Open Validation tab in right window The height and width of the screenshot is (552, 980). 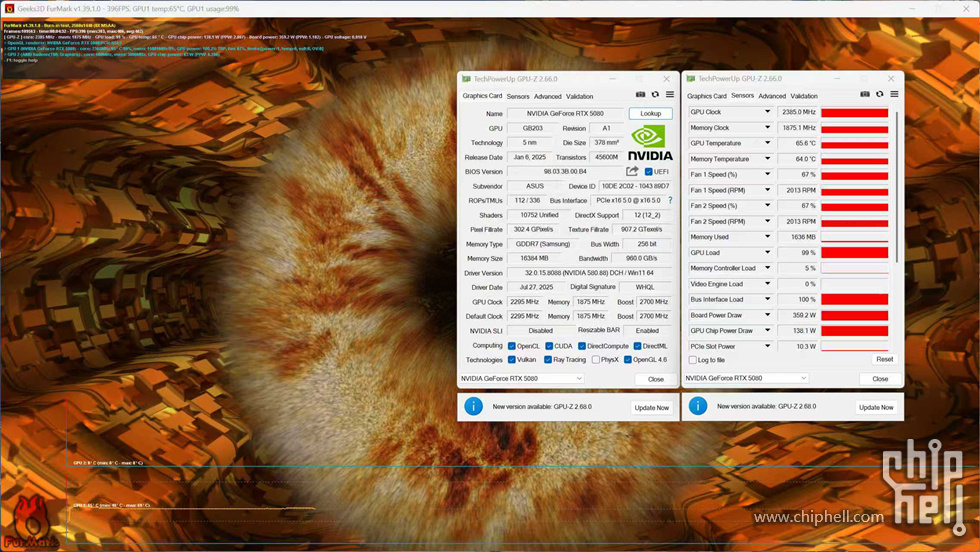(804, 96)
